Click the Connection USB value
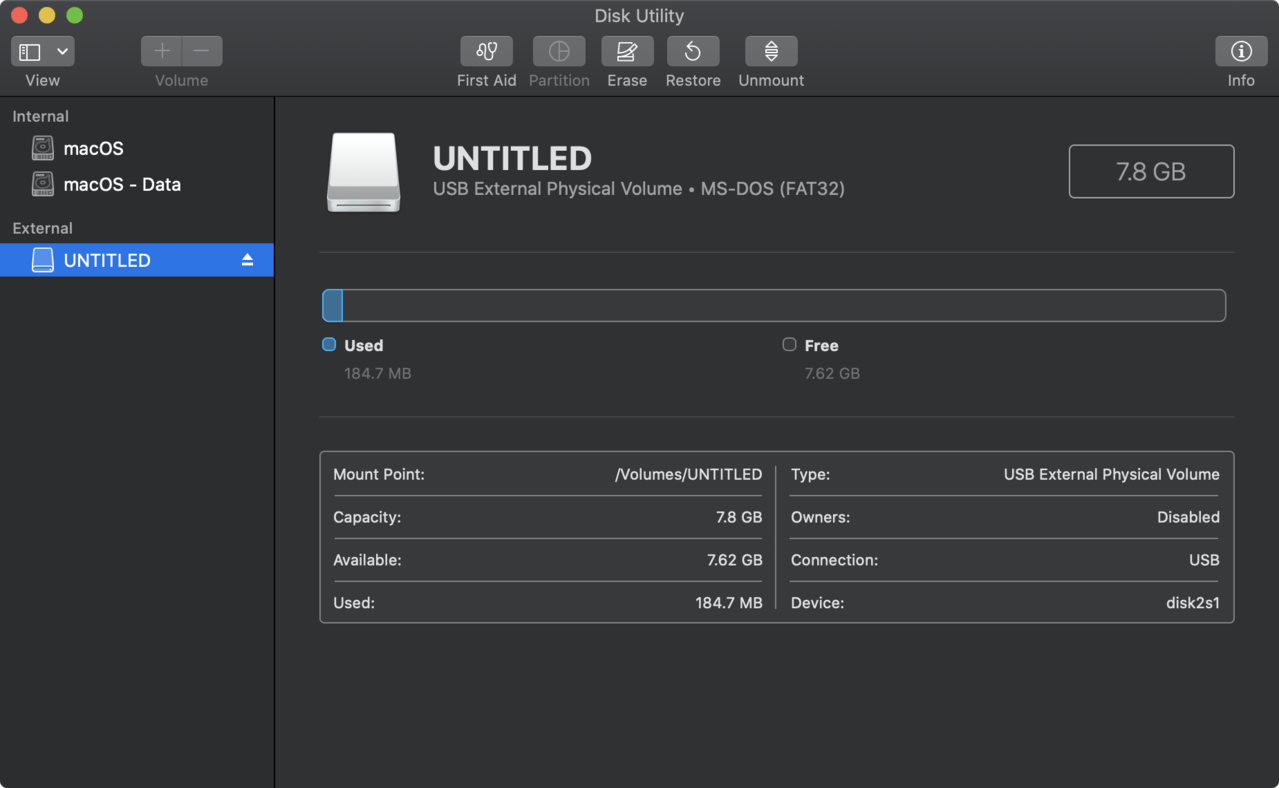This screenshot has height=788, width=1279. coord(1204,560)
